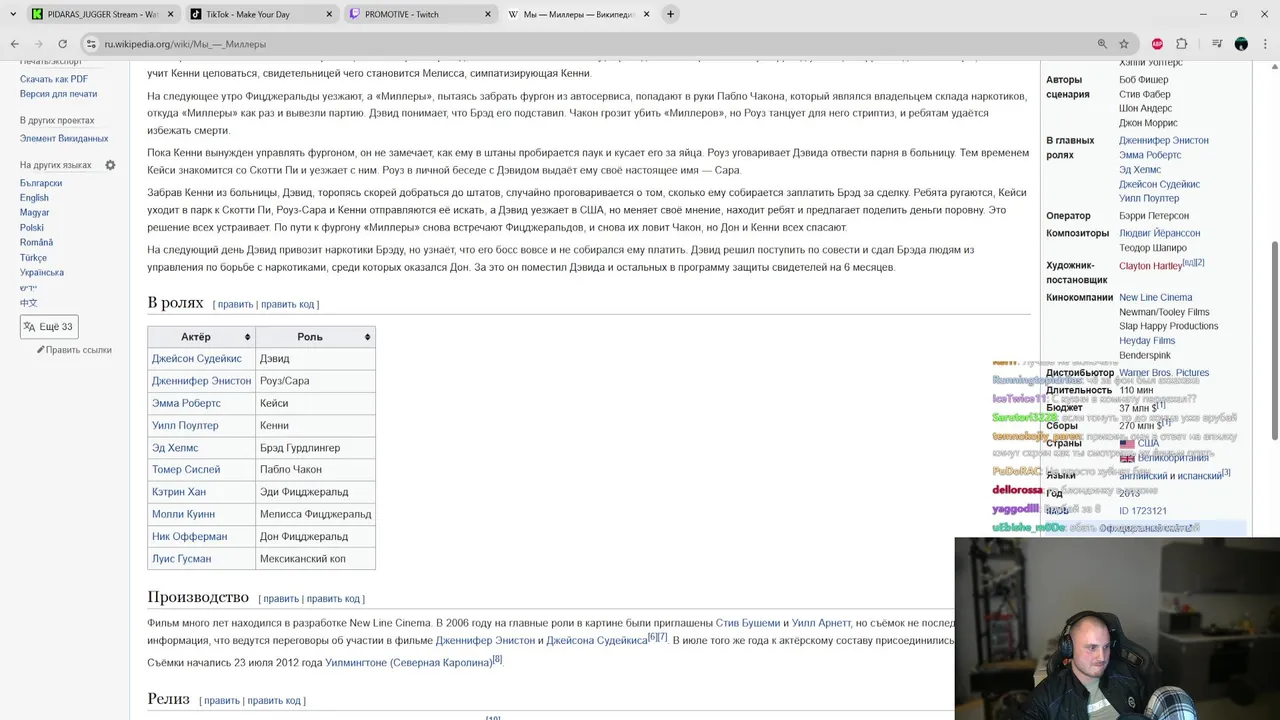Open the Chrome three-dot menu
This screenshot has width=1280, height=720.
(1264, 44)
